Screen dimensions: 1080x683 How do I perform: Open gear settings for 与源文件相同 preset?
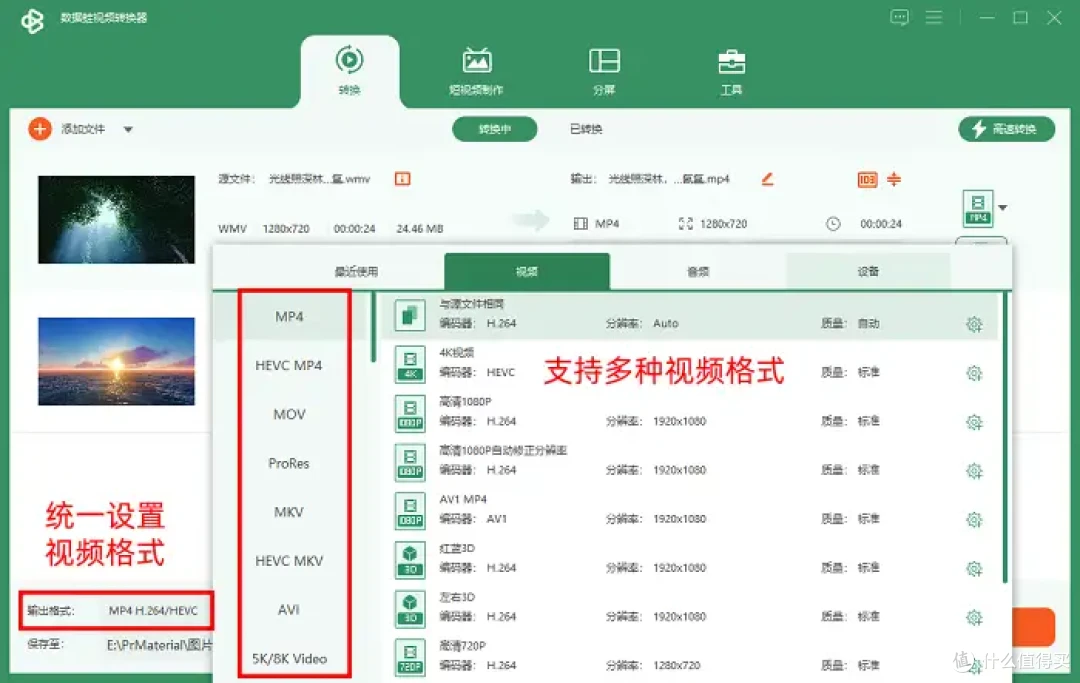pos(974,324)
